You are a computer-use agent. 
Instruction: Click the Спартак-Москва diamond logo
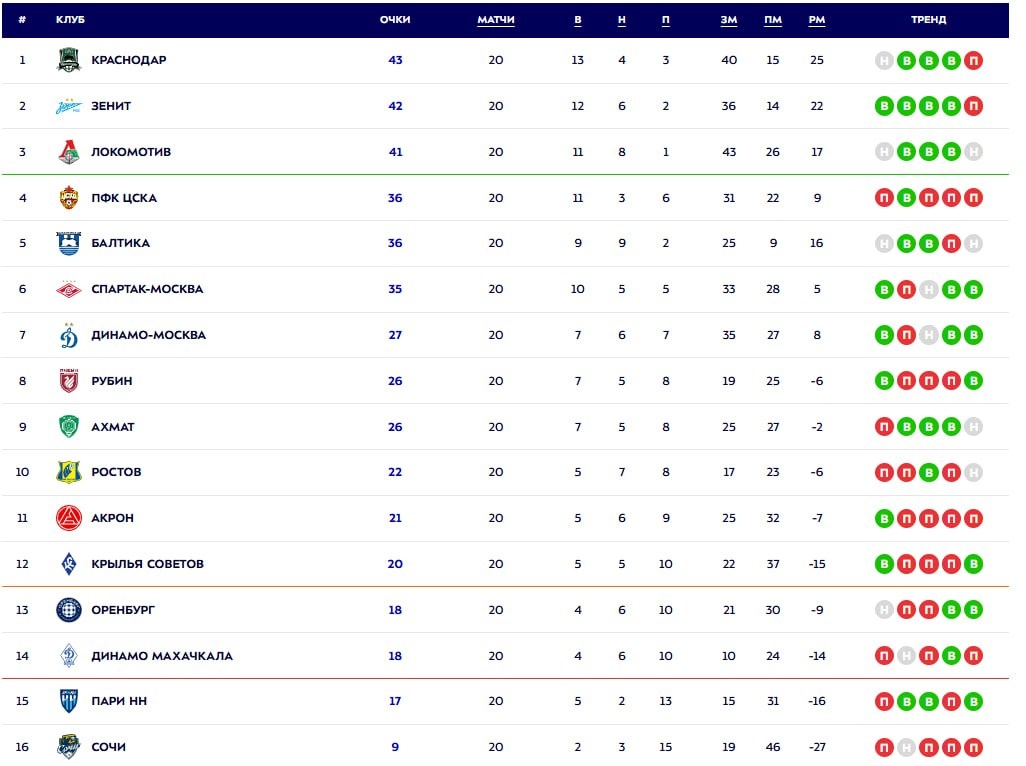(x=68, y=289)
